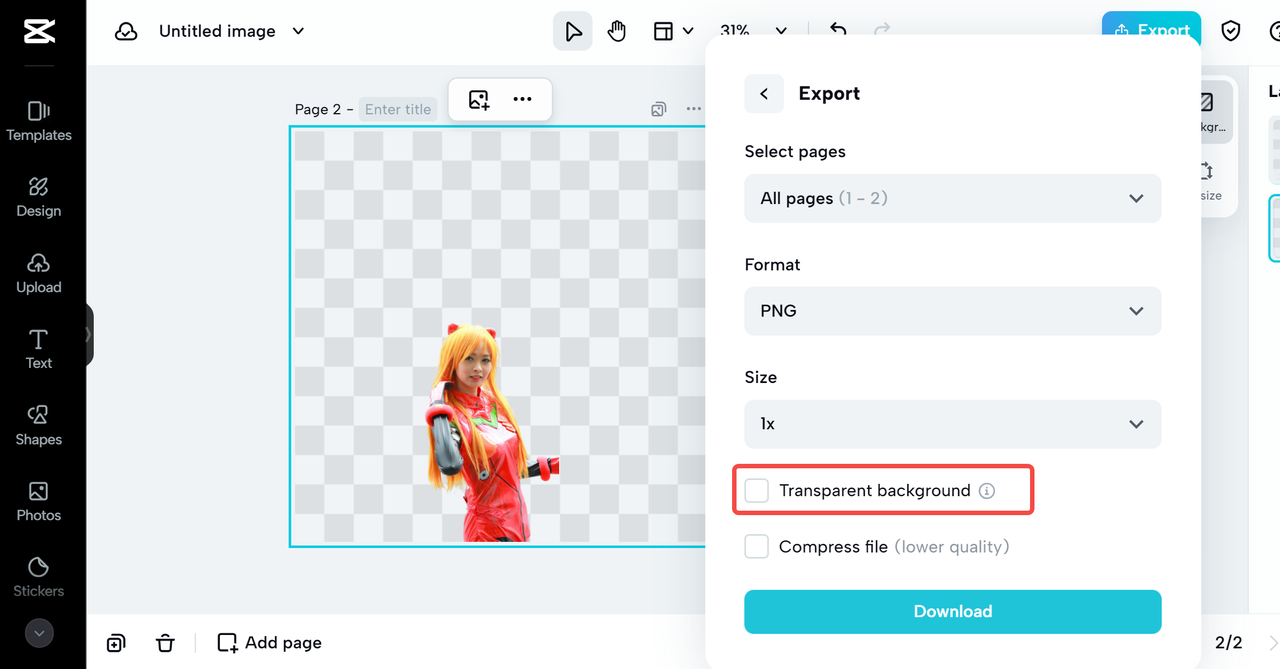Open the resize tool in right panel
Viewport: 1280px width, 669px height.
1208,180
